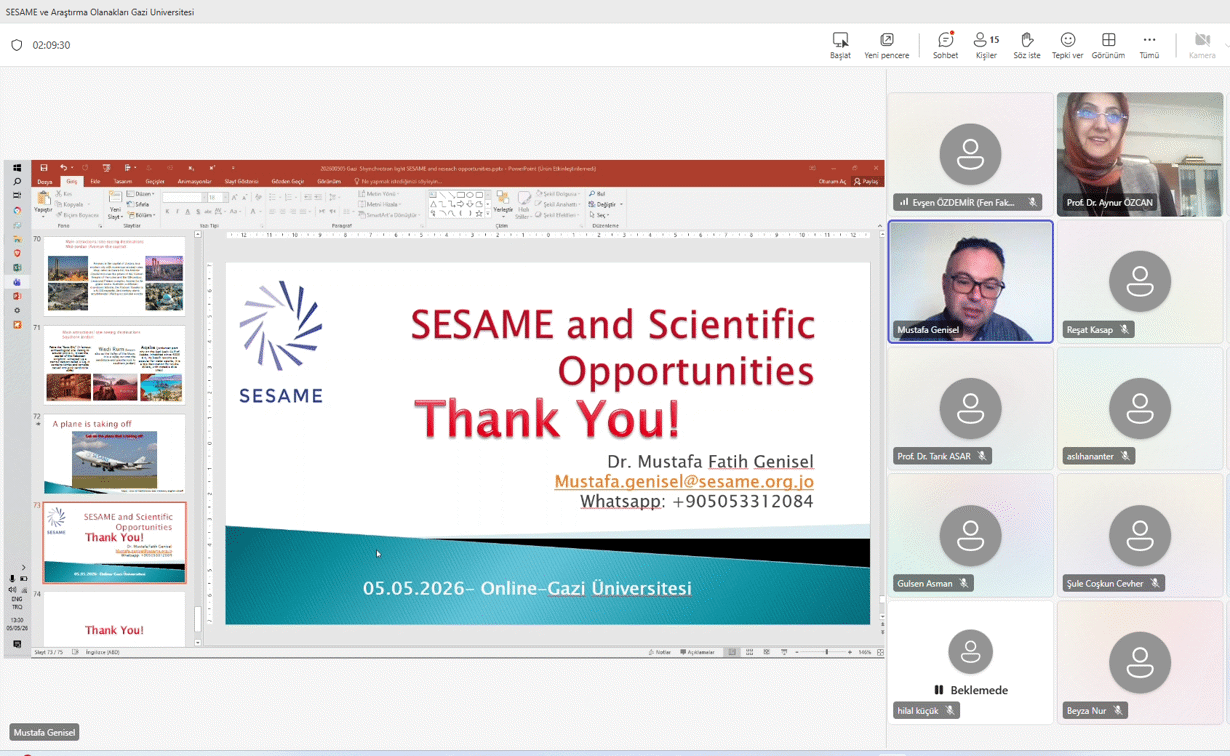
Task: Click the Yapıştır paste button
Action: click(x=43, y=203)
